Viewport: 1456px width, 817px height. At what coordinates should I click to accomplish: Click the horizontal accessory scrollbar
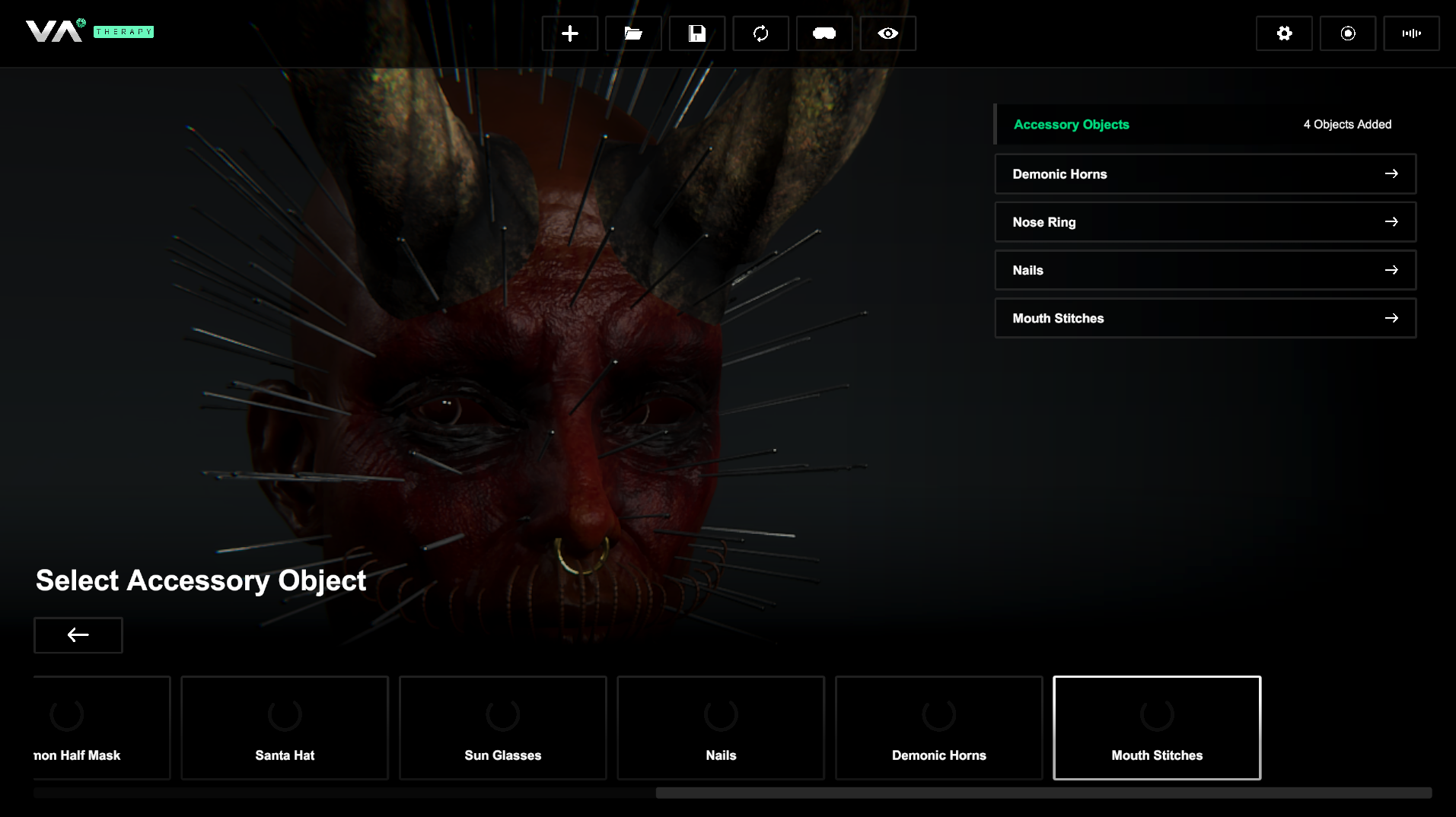(x=1043, y=793)
